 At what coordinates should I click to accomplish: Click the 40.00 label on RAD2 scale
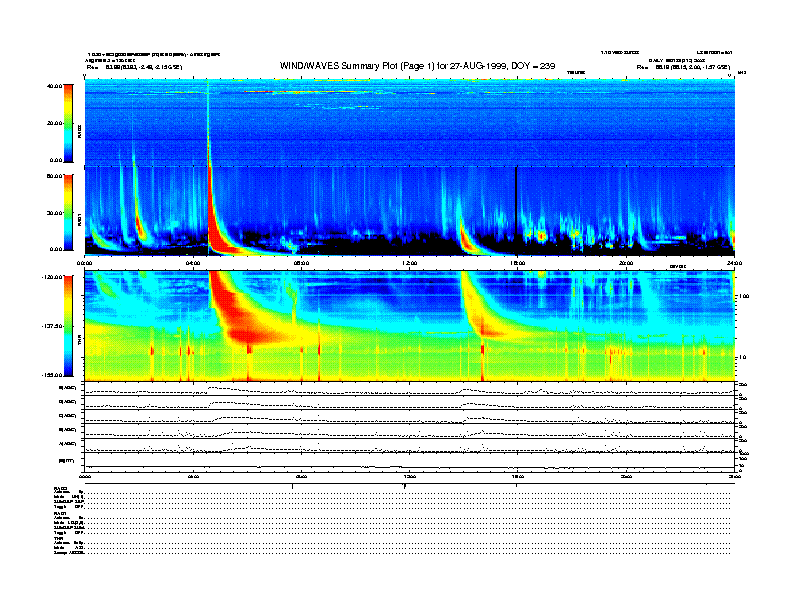point(54,86)
